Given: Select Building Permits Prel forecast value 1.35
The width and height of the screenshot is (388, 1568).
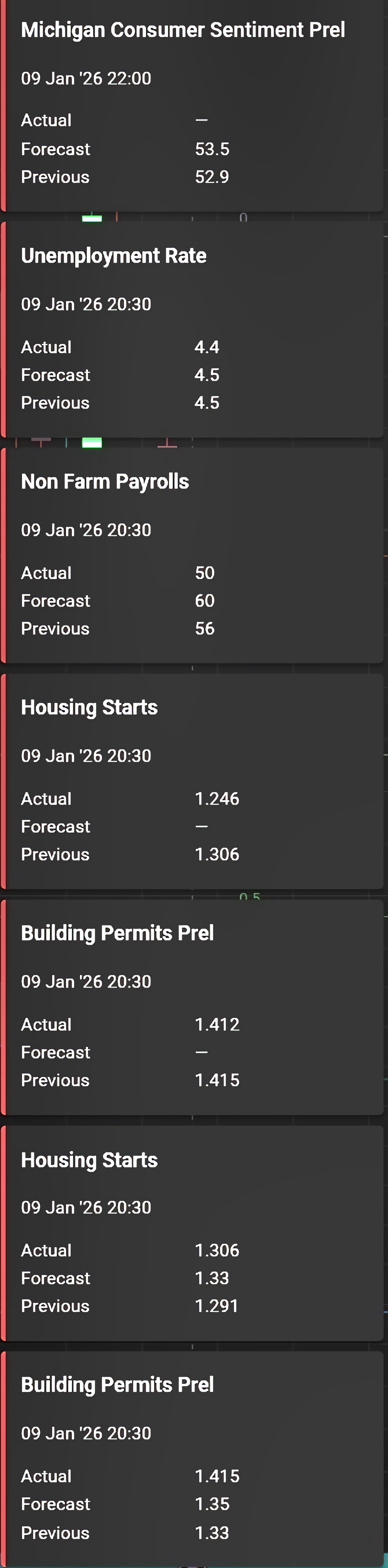Looking at the screenshot, I should (x=212, y=1504).
